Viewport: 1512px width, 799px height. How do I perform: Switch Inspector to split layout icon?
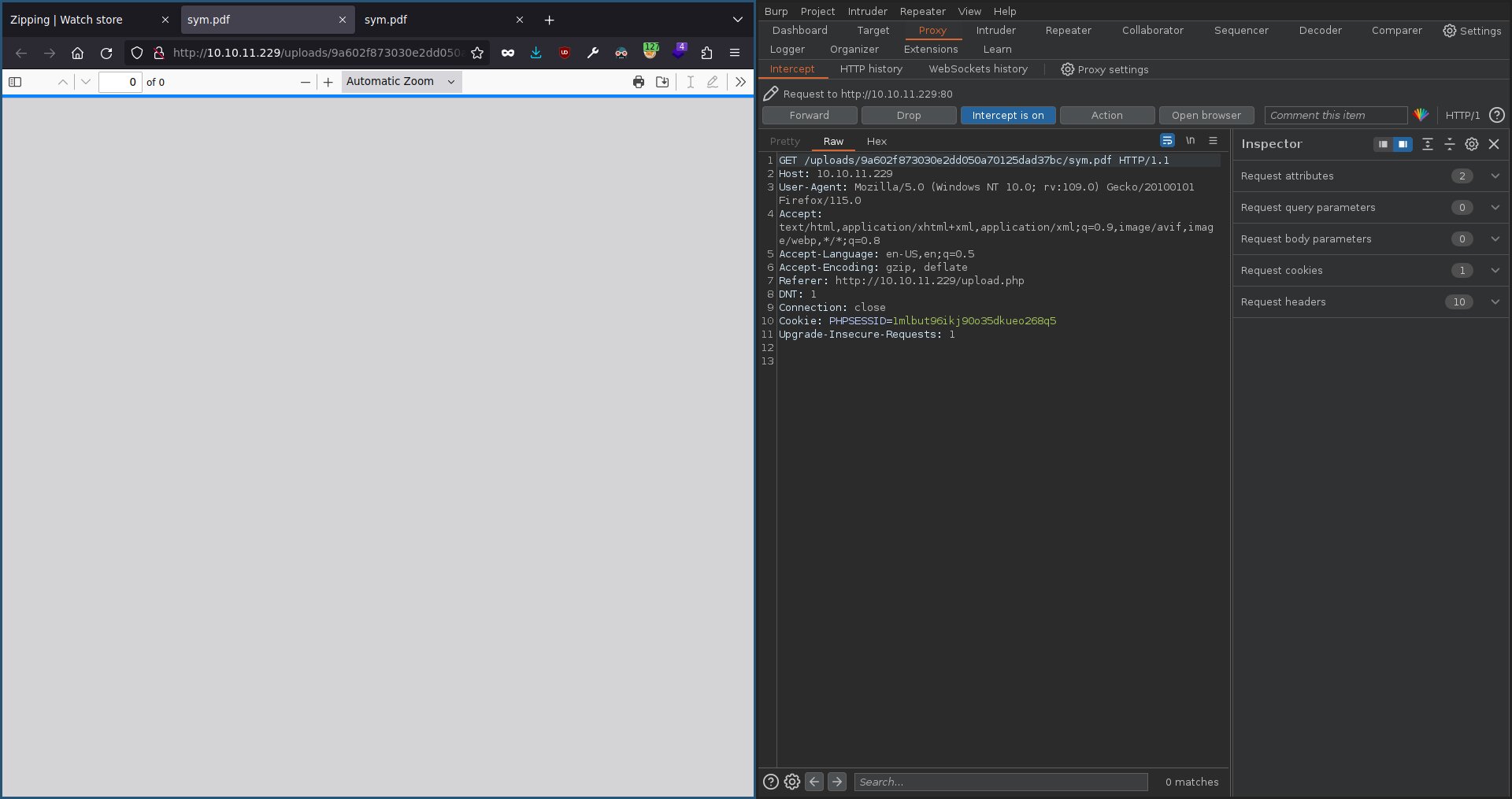[1403, 144]
